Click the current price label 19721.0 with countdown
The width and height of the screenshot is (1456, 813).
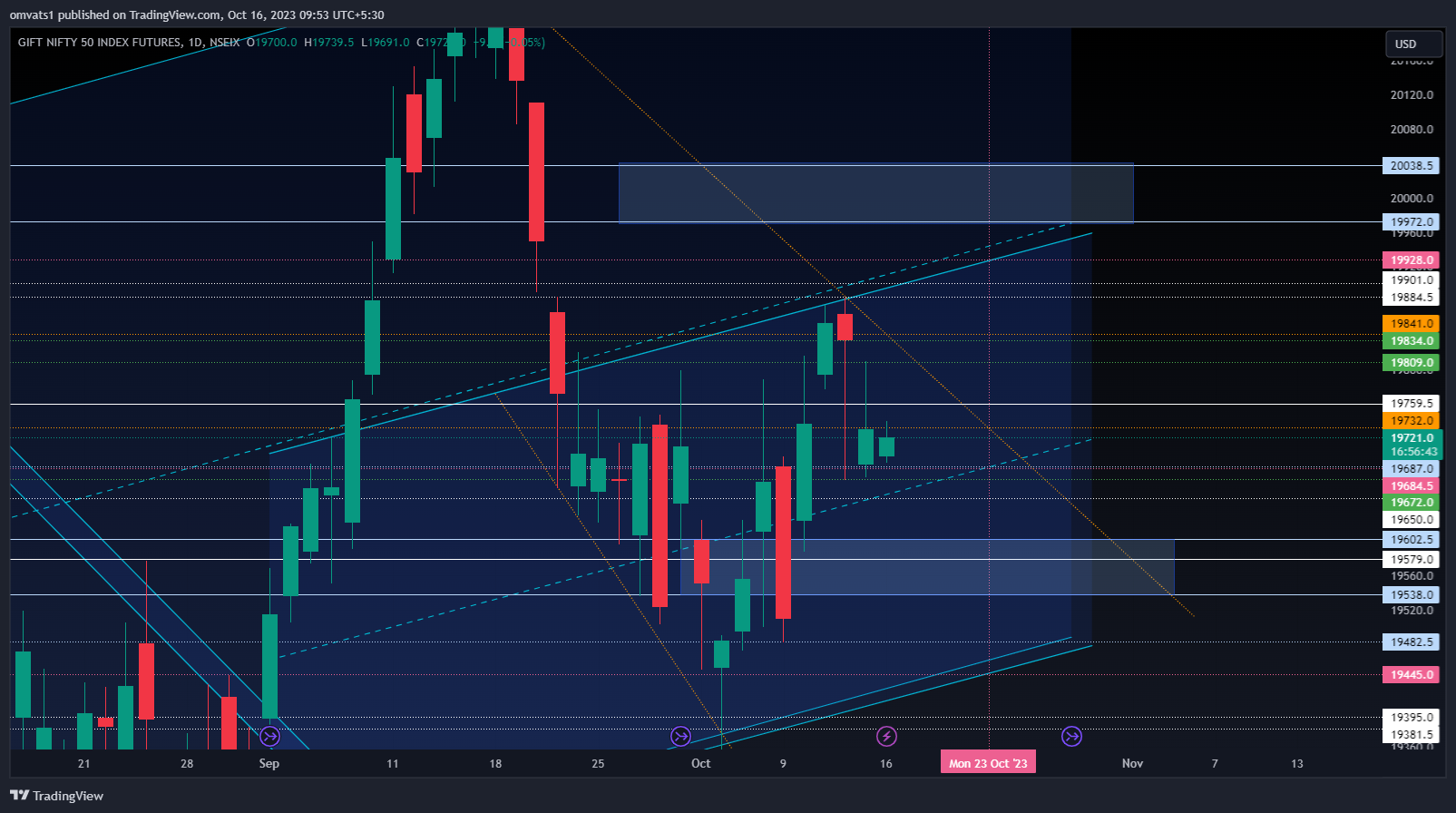coord(1412,445)
